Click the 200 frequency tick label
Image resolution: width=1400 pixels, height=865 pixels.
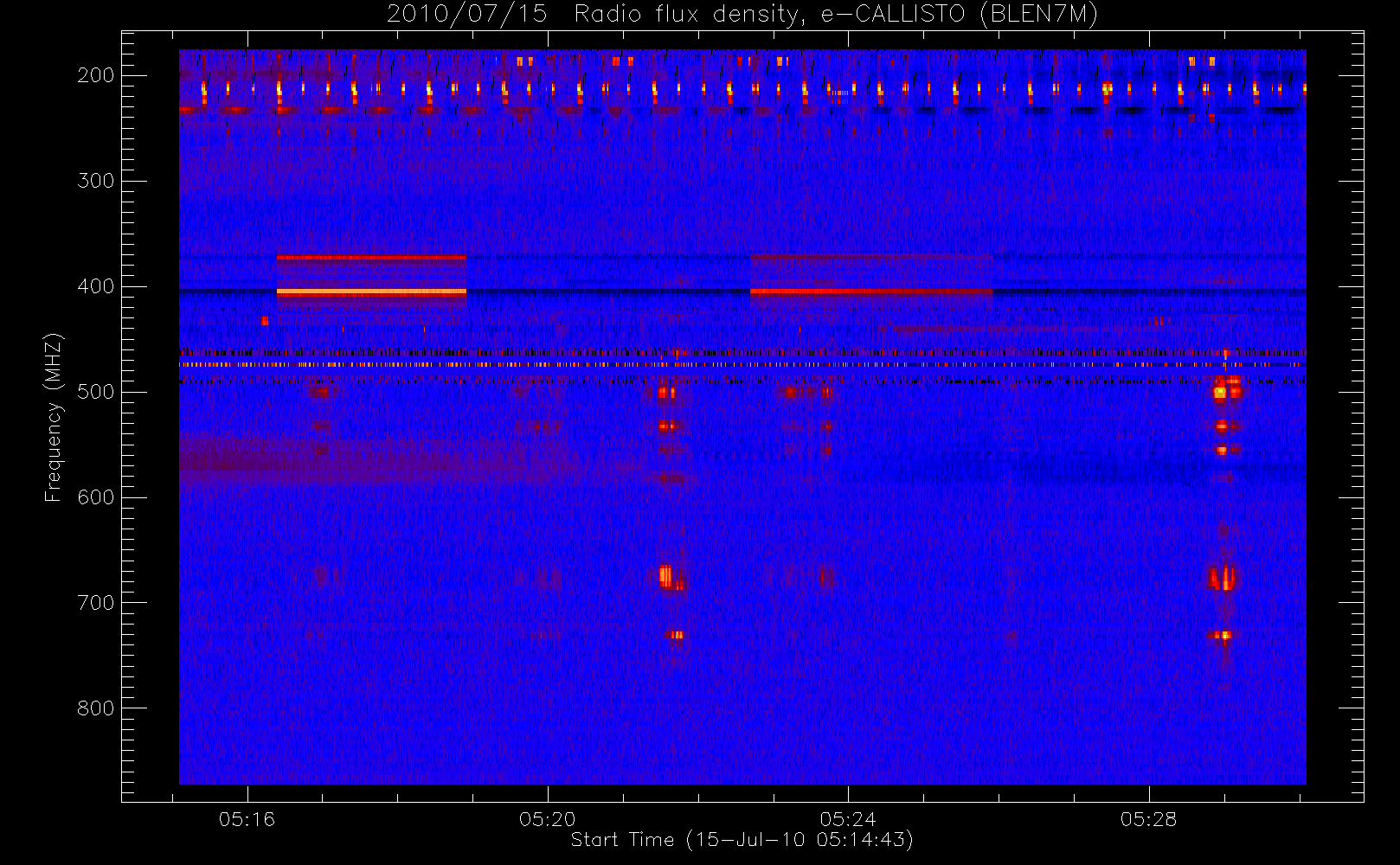(x=96, y=75)
